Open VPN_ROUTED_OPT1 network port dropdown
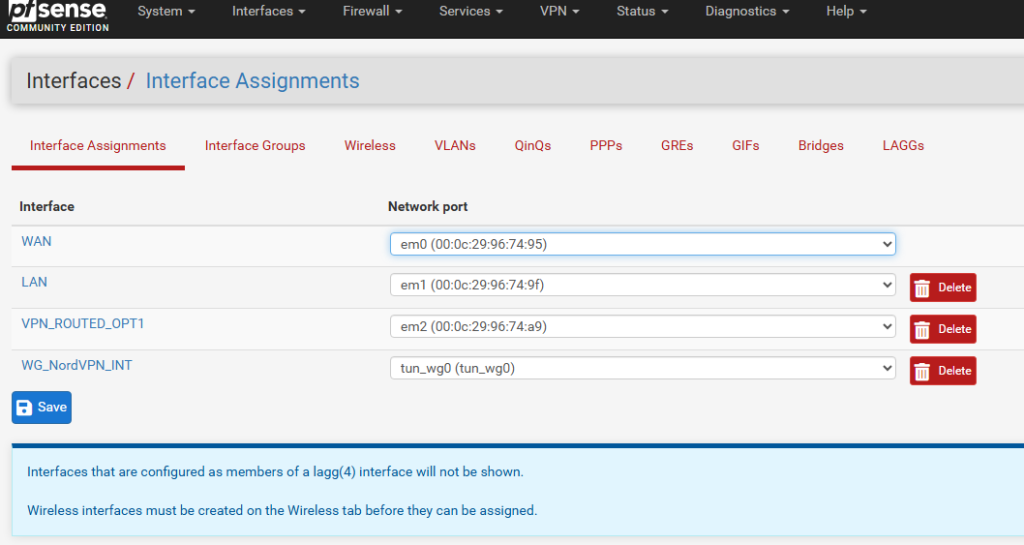 [642, 327]
